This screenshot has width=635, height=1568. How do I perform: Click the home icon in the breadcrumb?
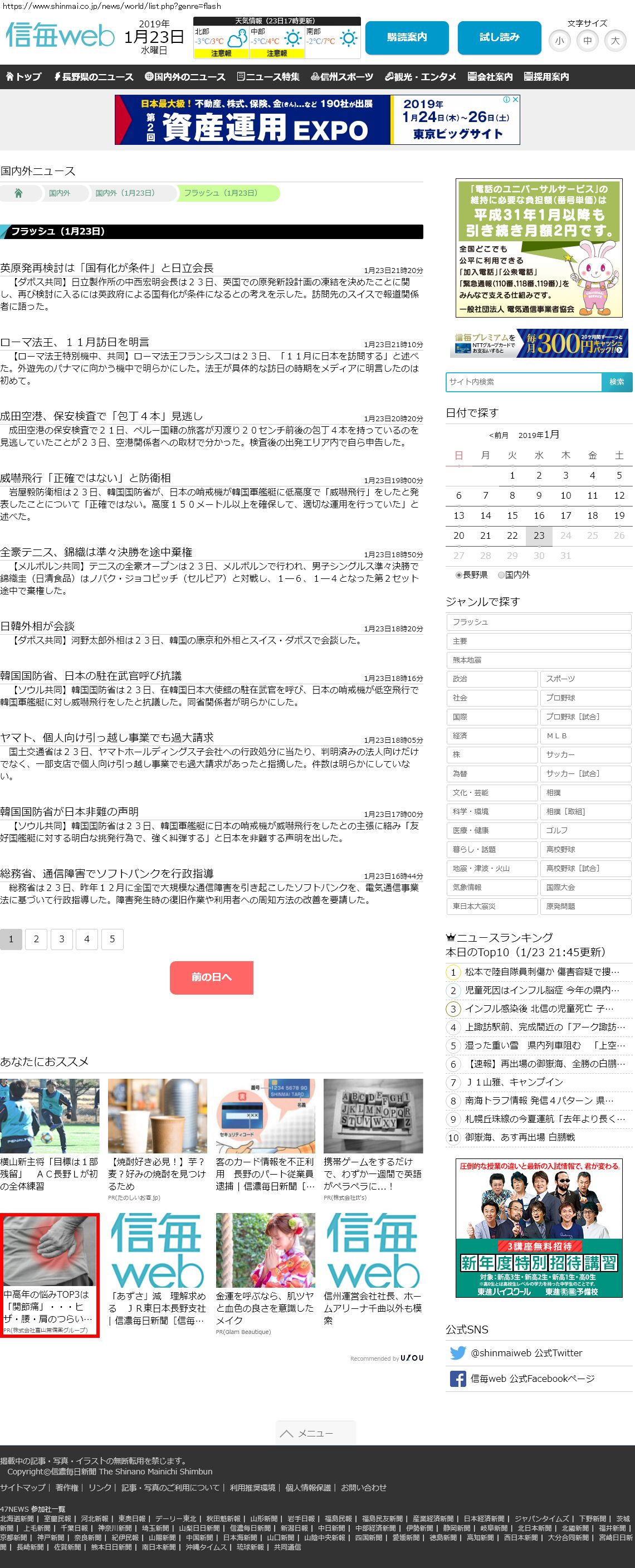click(x=18, y=193)
